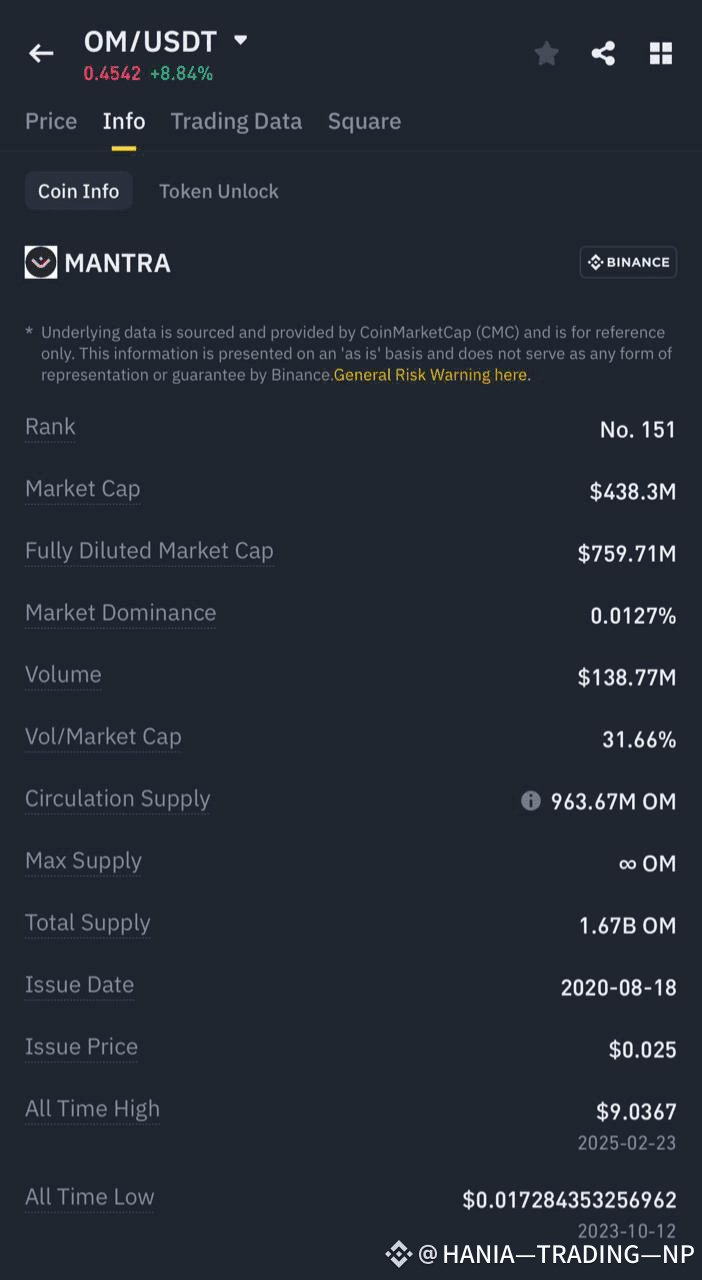Viewport: 702px width, 1280px height.
Task: Open the grid menu in the top bar
Action: tap(661, 53)
